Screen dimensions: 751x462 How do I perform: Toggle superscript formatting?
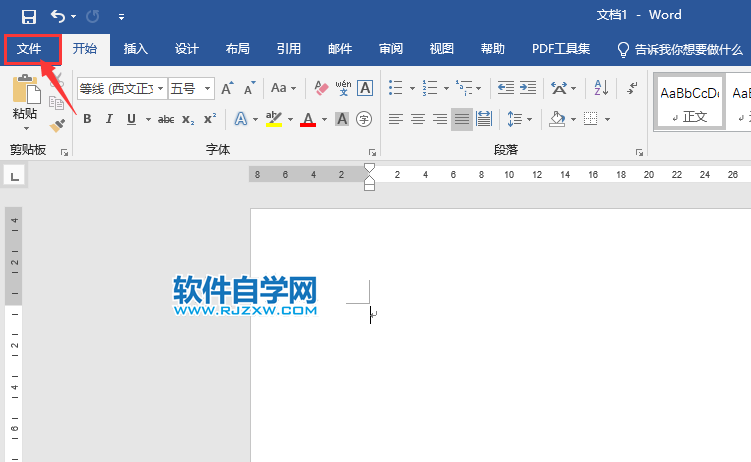[x=210, y=119]
